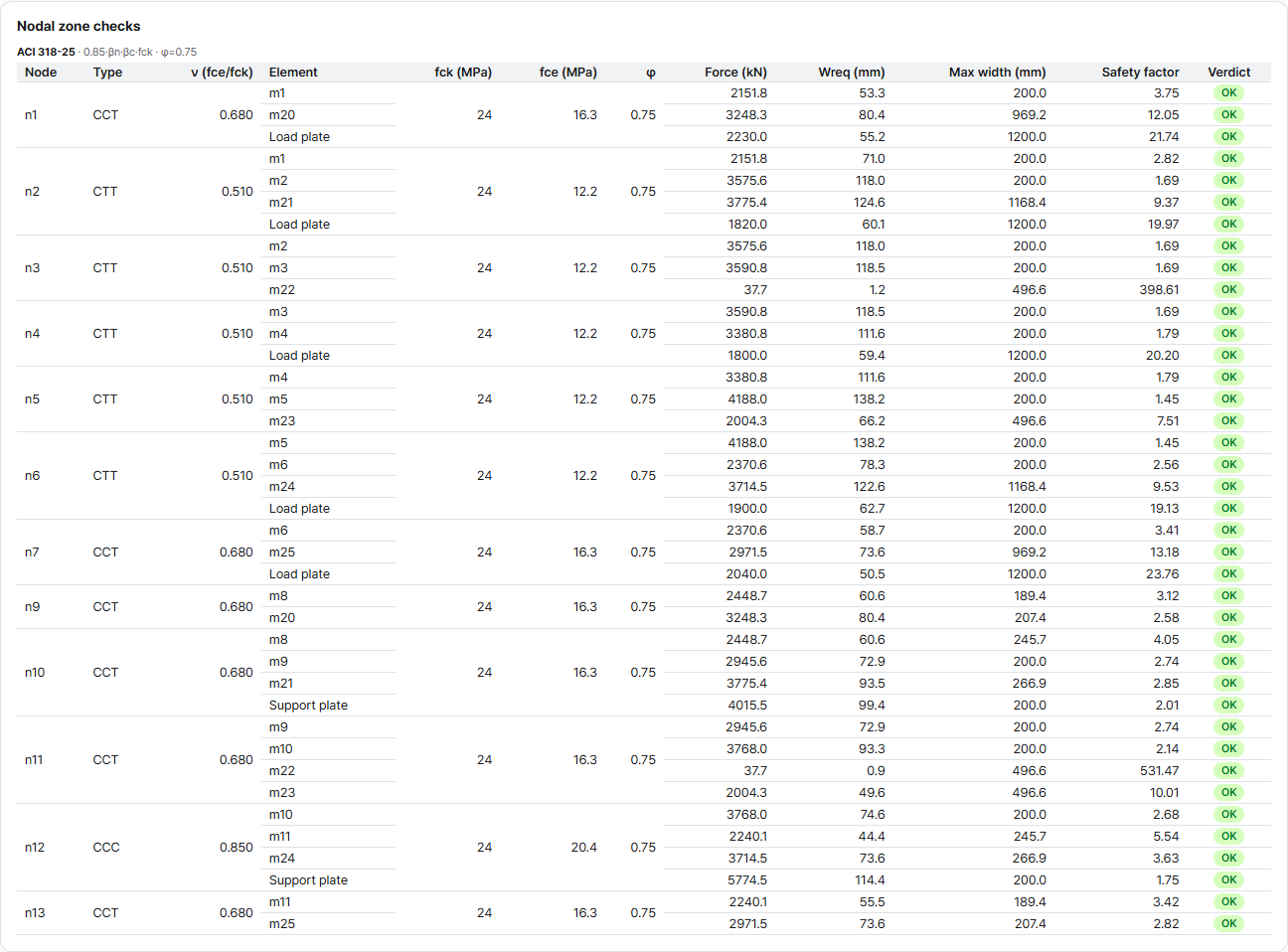1288x952 pixels.
Task: Select safety factor "7.51"
Action: click(1168, 420)
